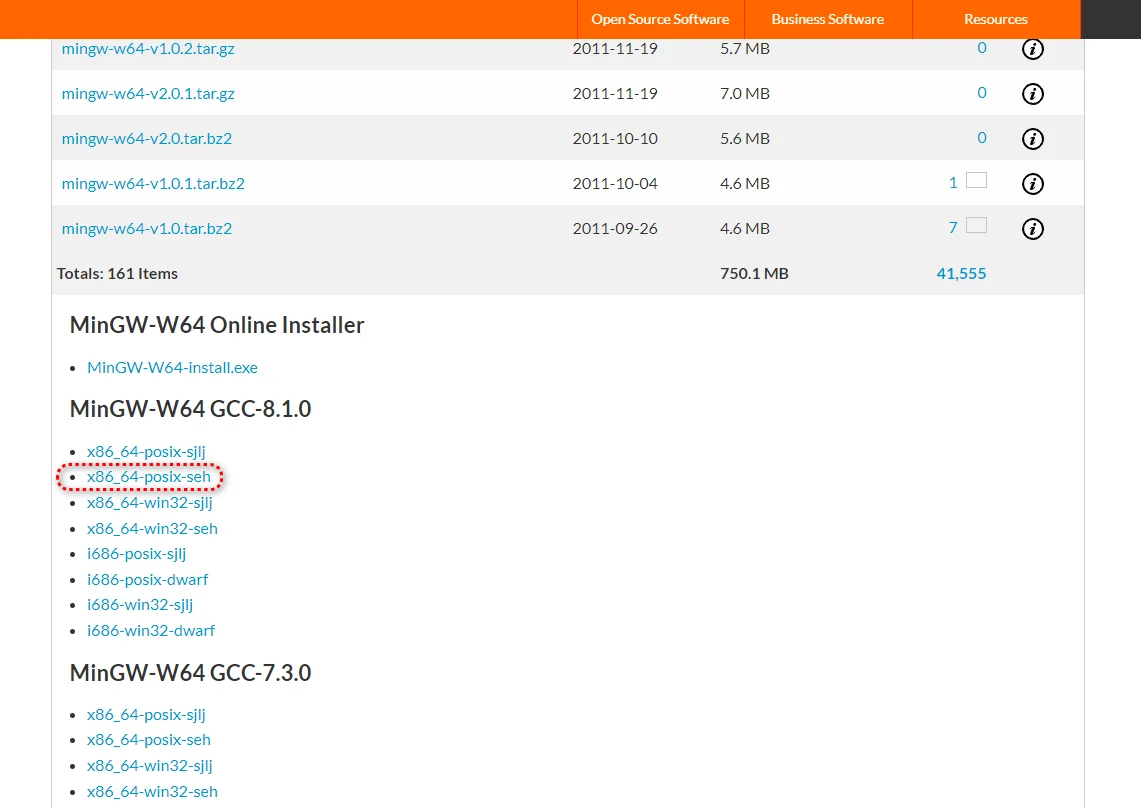Screen dimensions: 1141x808
Task: Show info for mingw-w64-v2.0.tar.bz2
Action: pos(1033,139)
